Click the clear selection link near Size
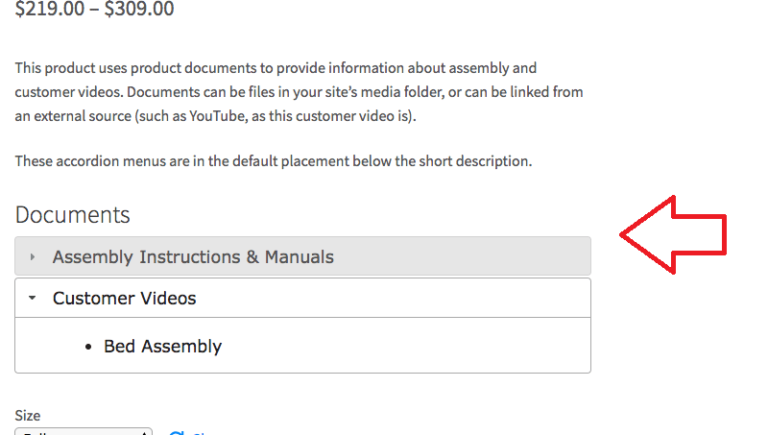This screenshot has height=435, width=768. coord(198,433)
